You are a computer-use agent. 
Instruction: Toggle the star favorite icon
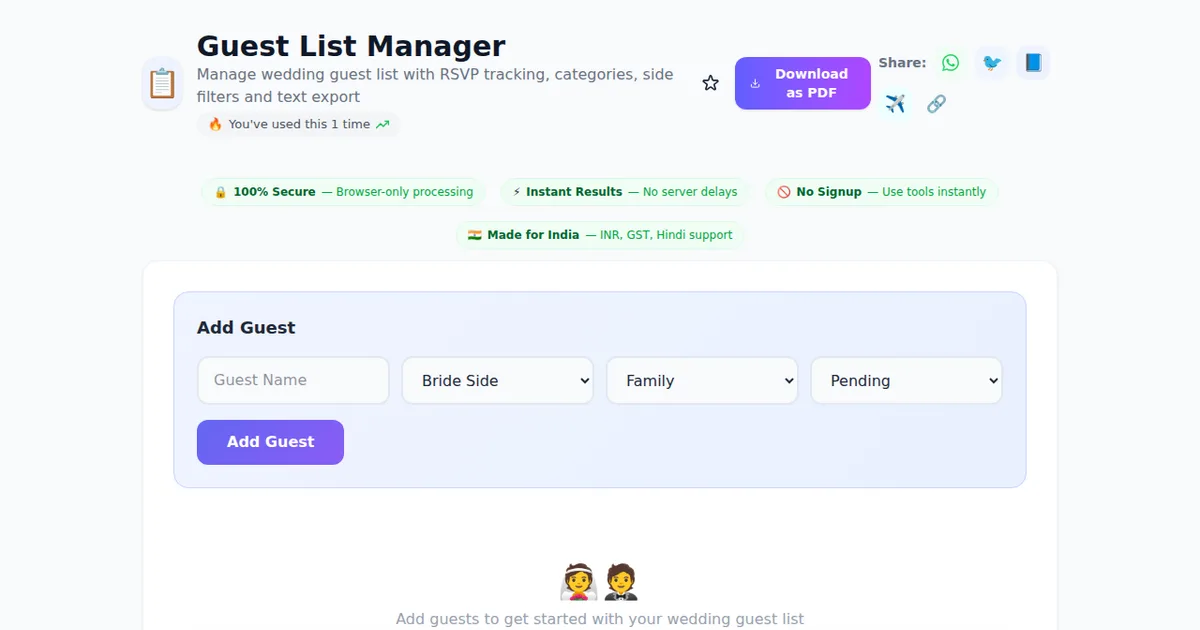click(x=710, y=83)
